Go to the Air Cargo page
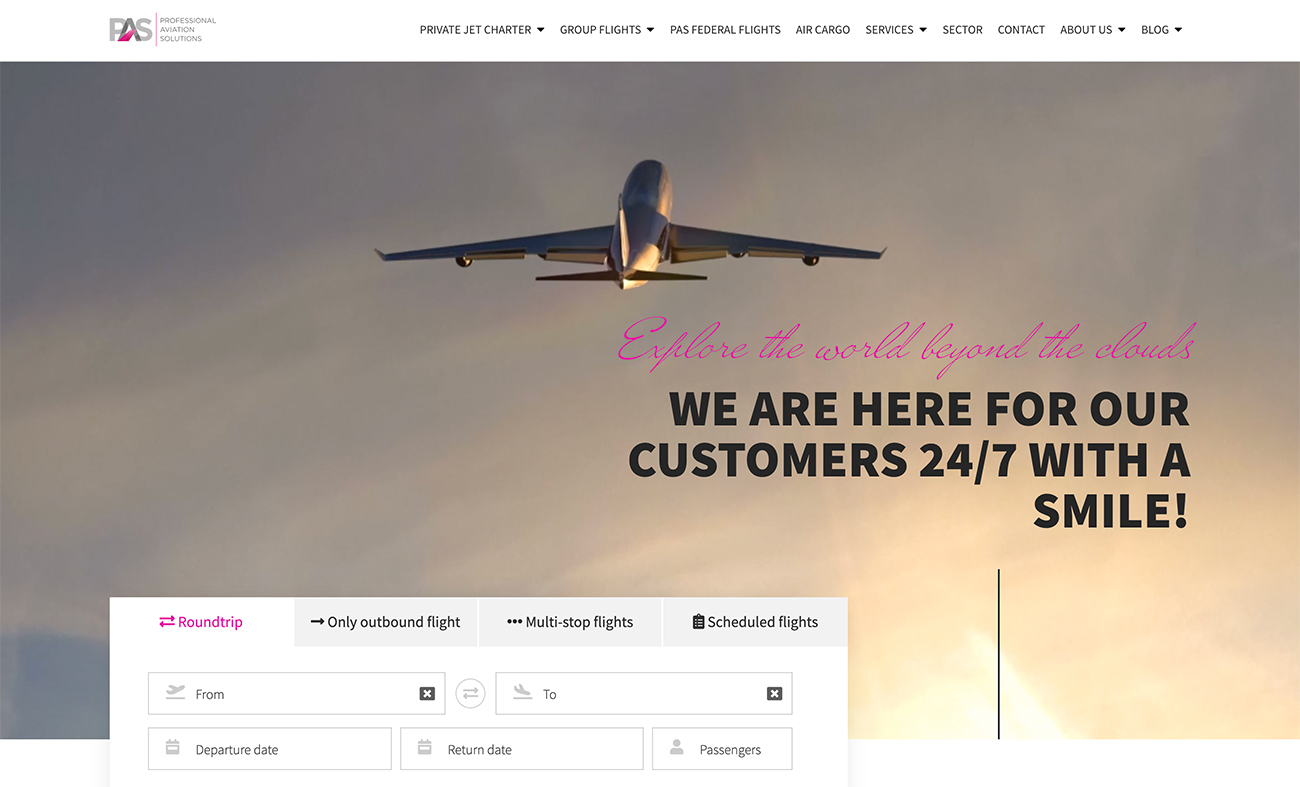Viewport: 1300px width, 787px height. (x=823, y=30)
